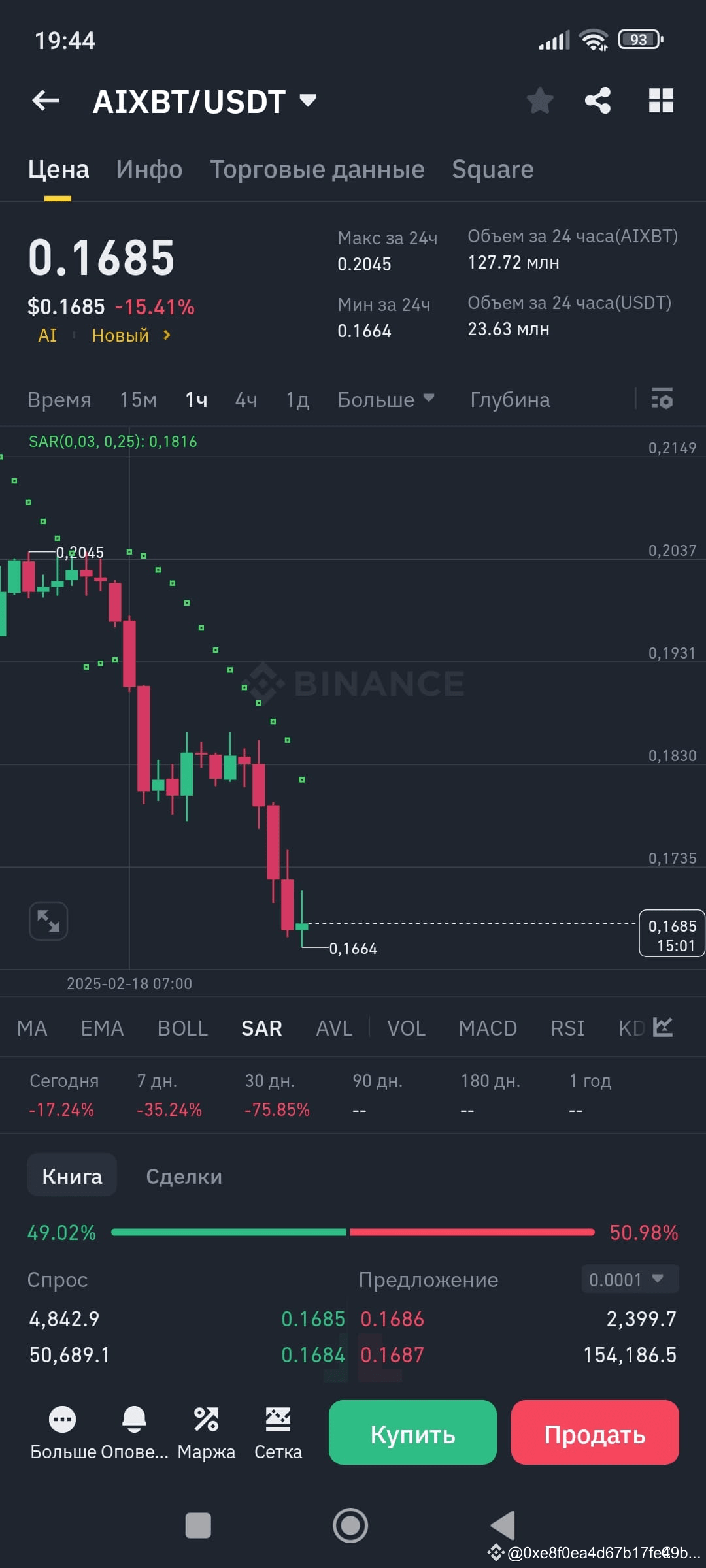706x1568 pixels.
Task: Switch chart to 15м timeframe
Action: click(x=137, y=399)
